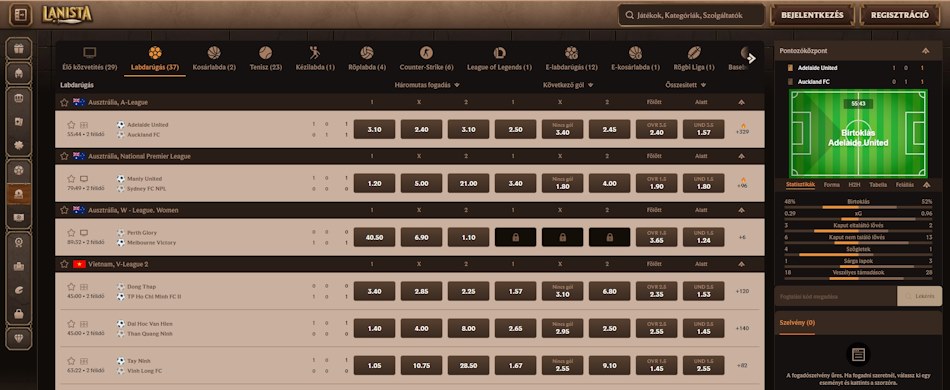
Task: Switch to the Tabella tab
Action: [x=878, y=185]
